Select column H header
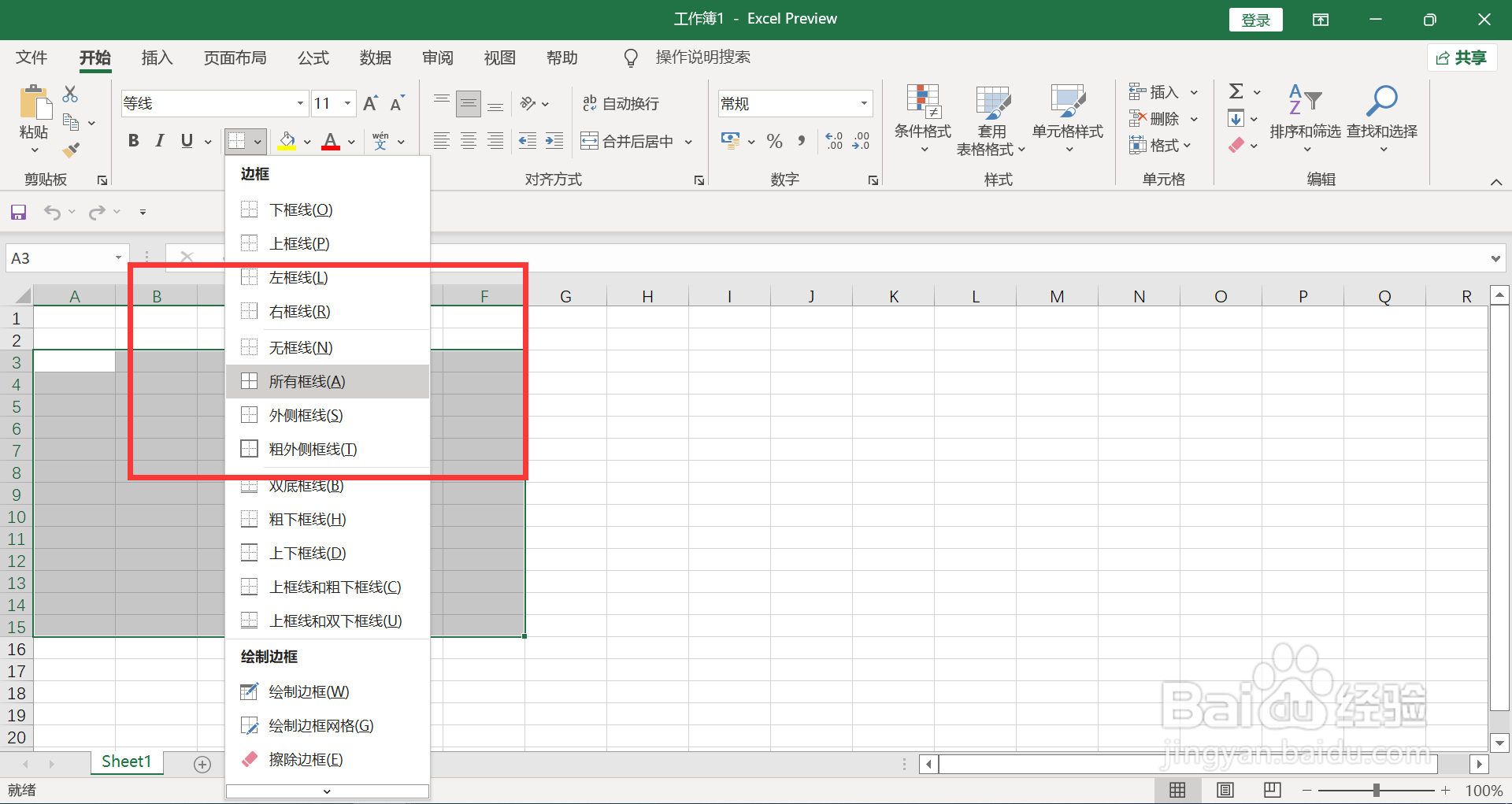1512x804 pixels. click(x=647, y=296)
